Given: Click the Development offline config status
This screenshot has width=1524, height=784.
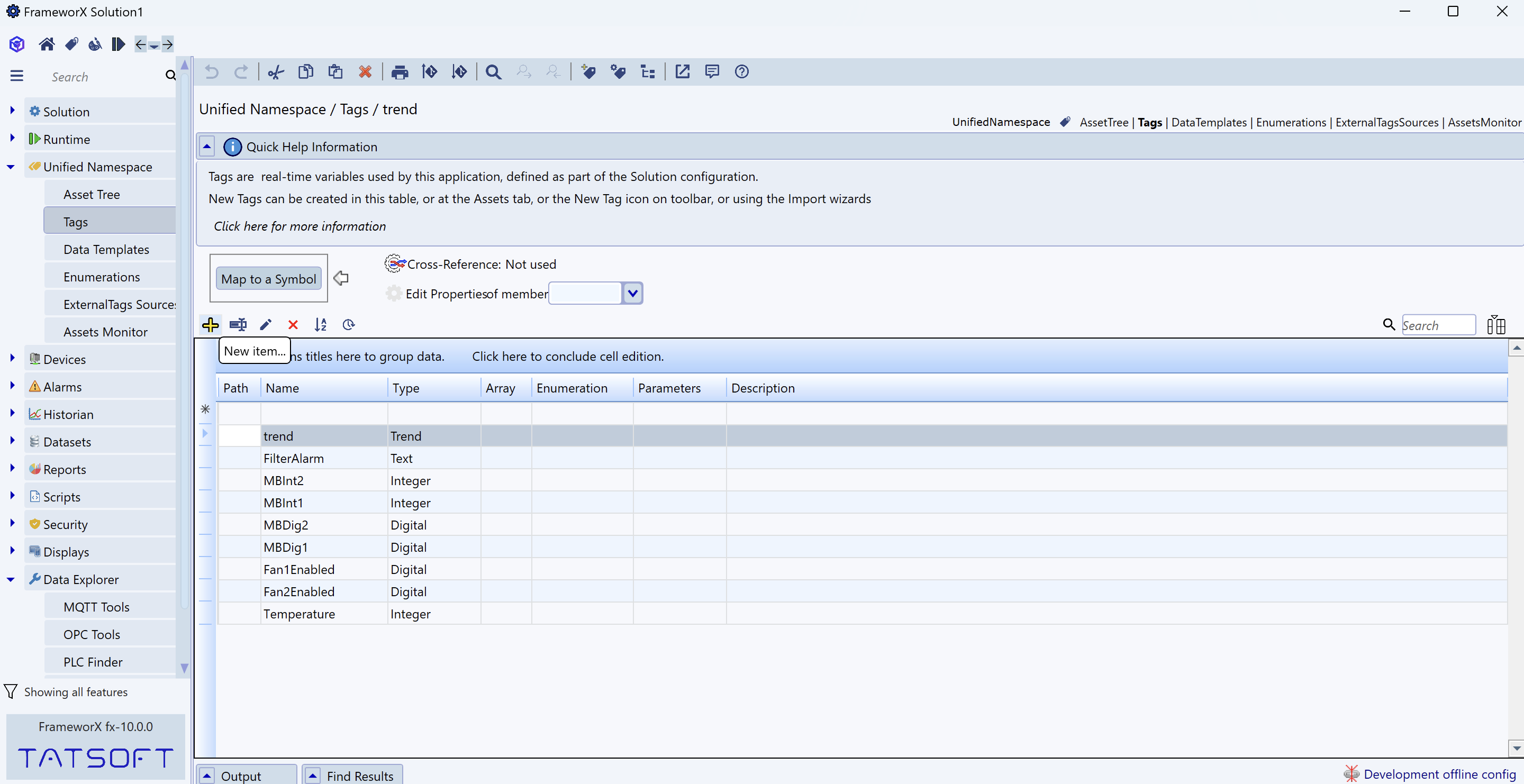Looking at the screenshot, I should coord(1439,774).
